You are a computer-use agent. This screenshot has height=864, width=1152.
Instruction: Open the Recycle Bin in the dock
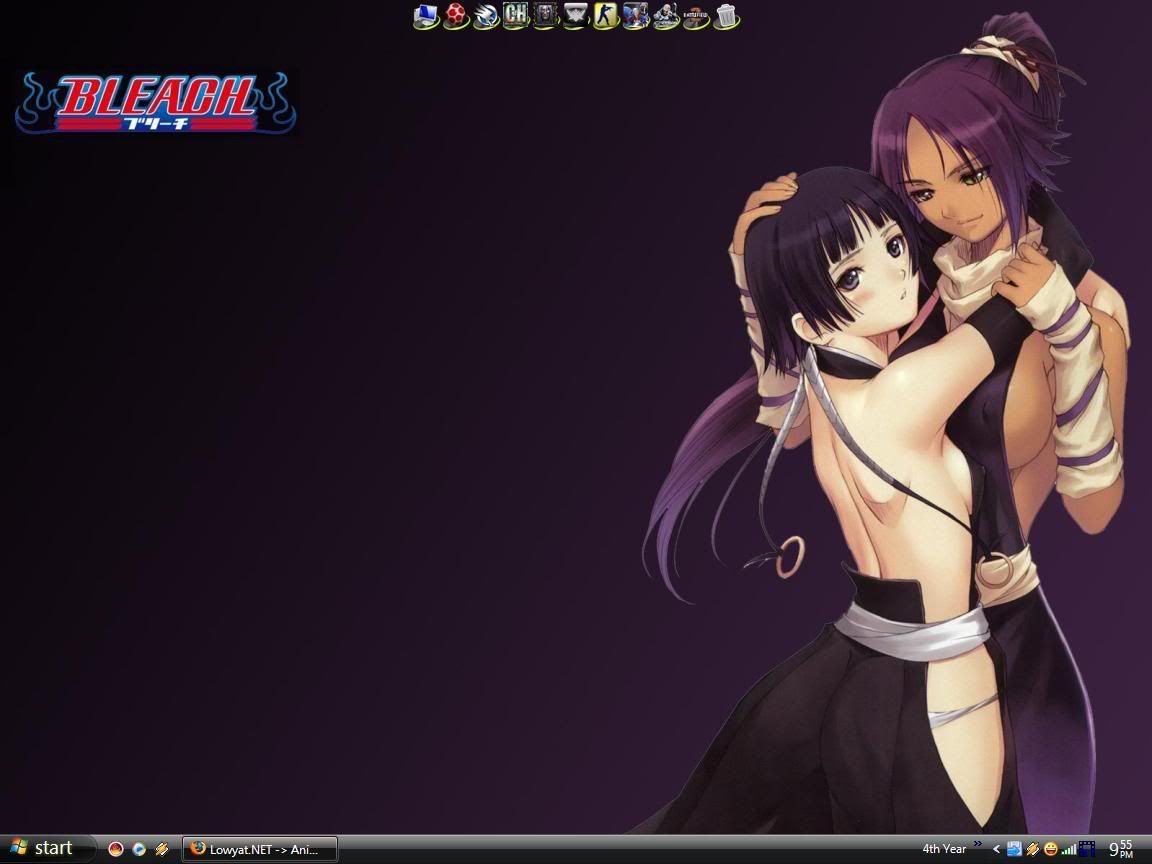tap(726, 15)
